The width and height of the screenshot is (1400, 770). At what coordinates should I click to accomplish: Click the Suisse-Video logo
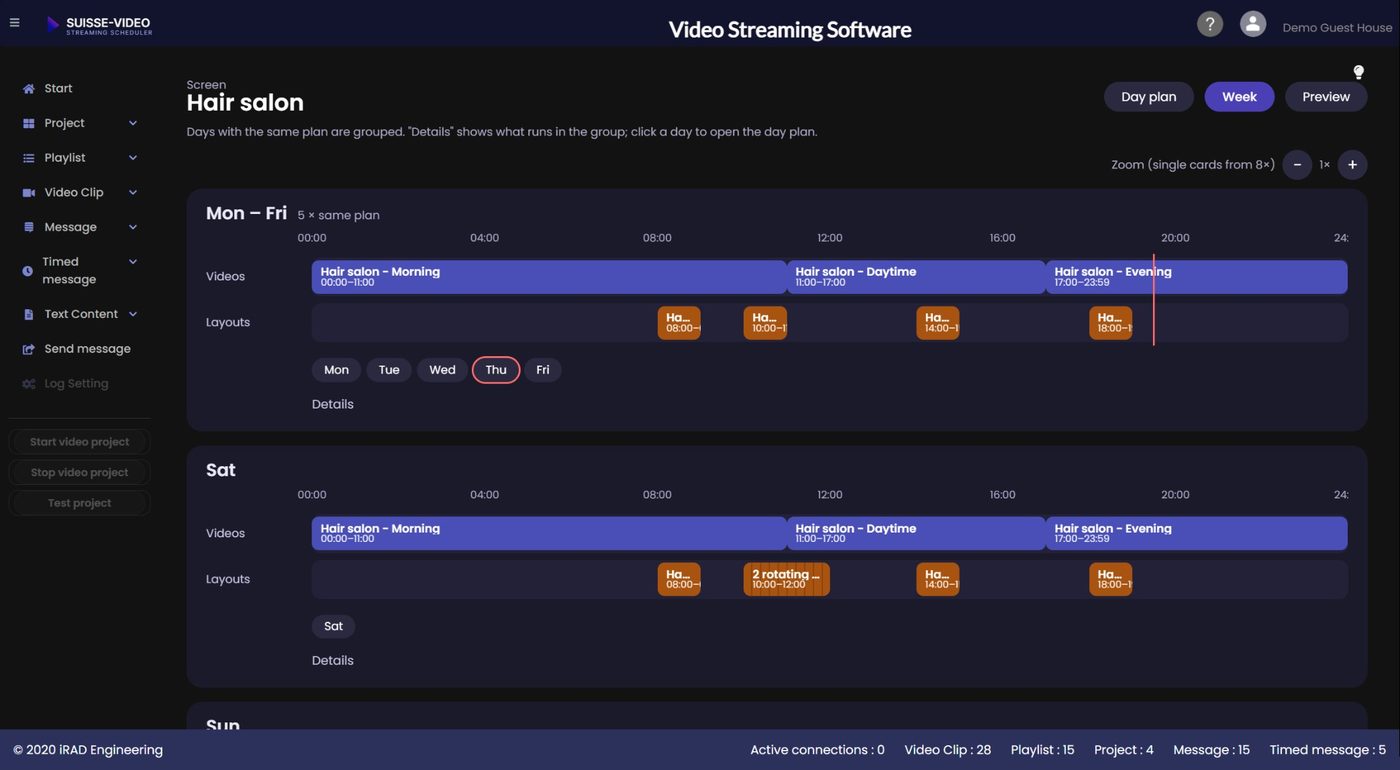(99, 25)
